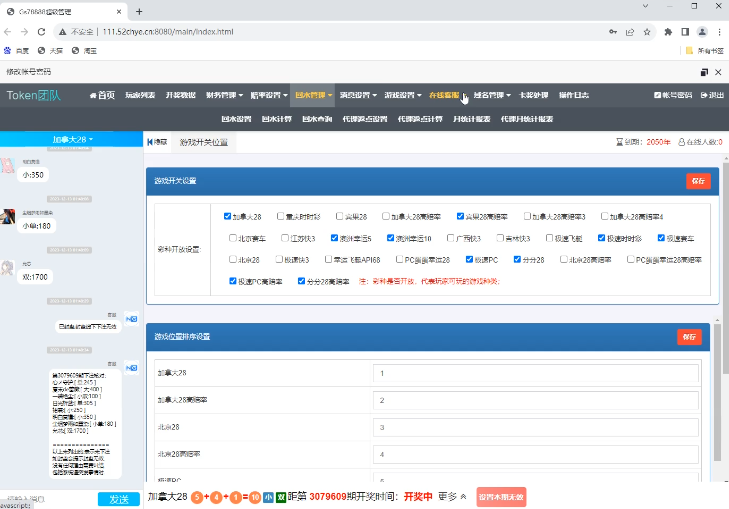This screenshot has width=729, height=509.
Task: Open the 加拿大28 chat room dropdown
Action: [x=72, y=139]
